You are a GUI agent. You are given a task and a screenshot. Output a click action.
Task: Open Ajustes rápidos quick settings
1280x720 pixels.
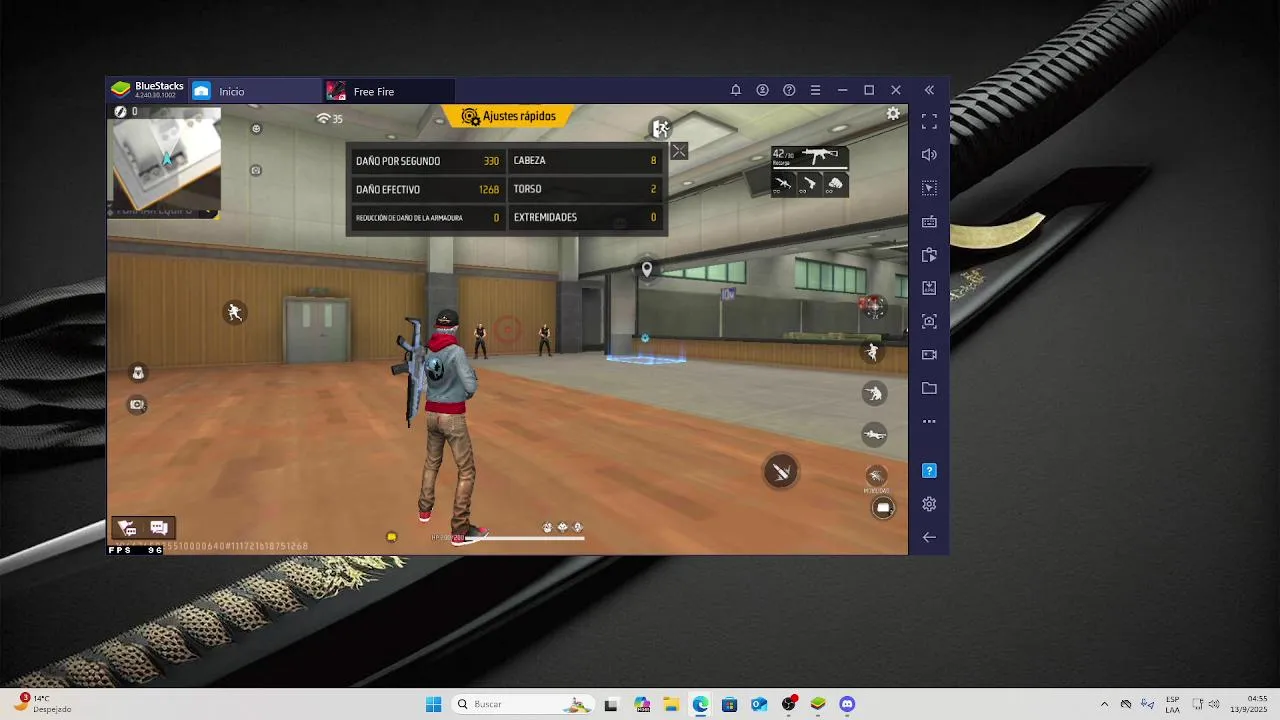click(508, 117)
